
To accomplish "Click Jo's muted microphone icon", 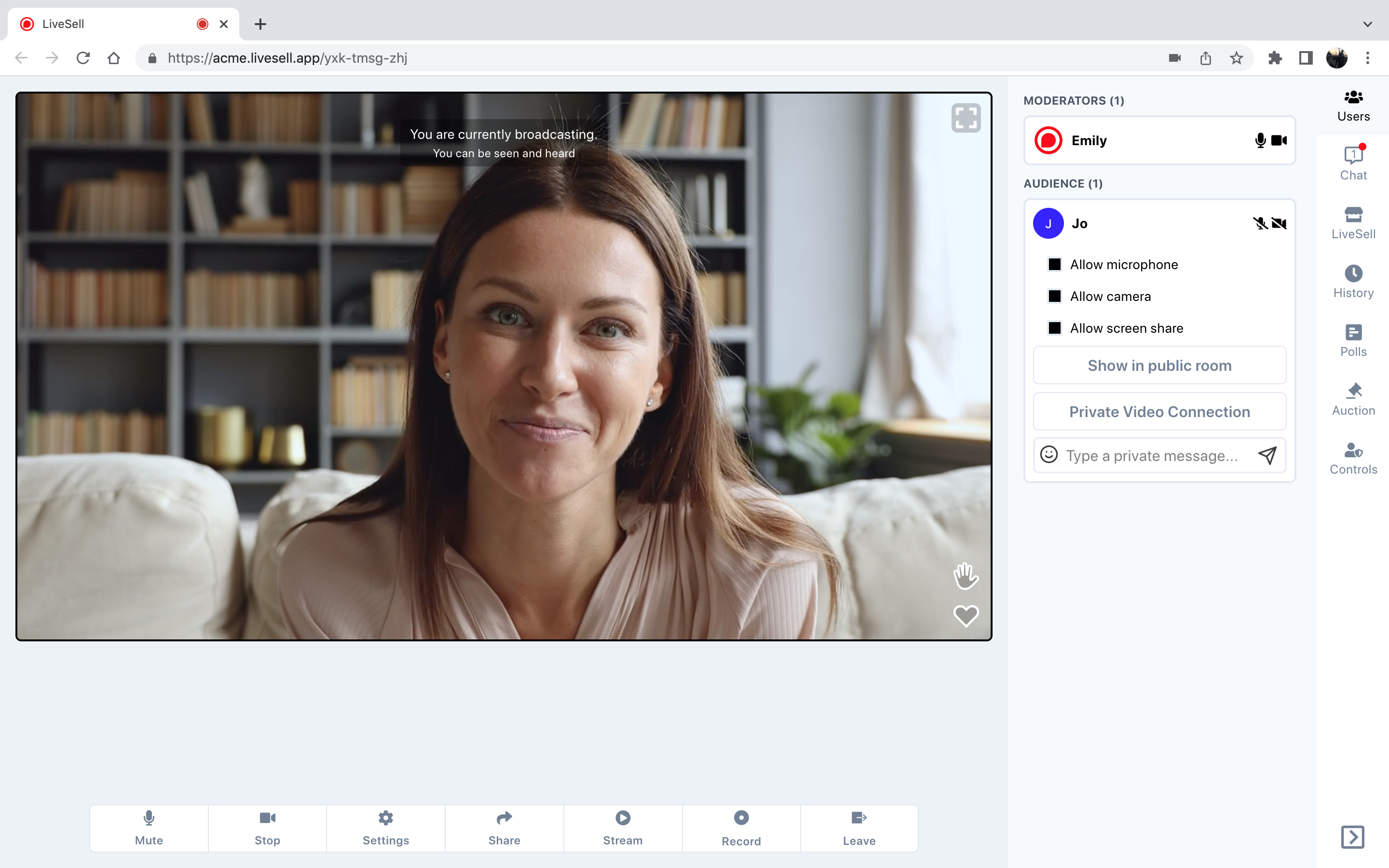I will click(1260, 223).
